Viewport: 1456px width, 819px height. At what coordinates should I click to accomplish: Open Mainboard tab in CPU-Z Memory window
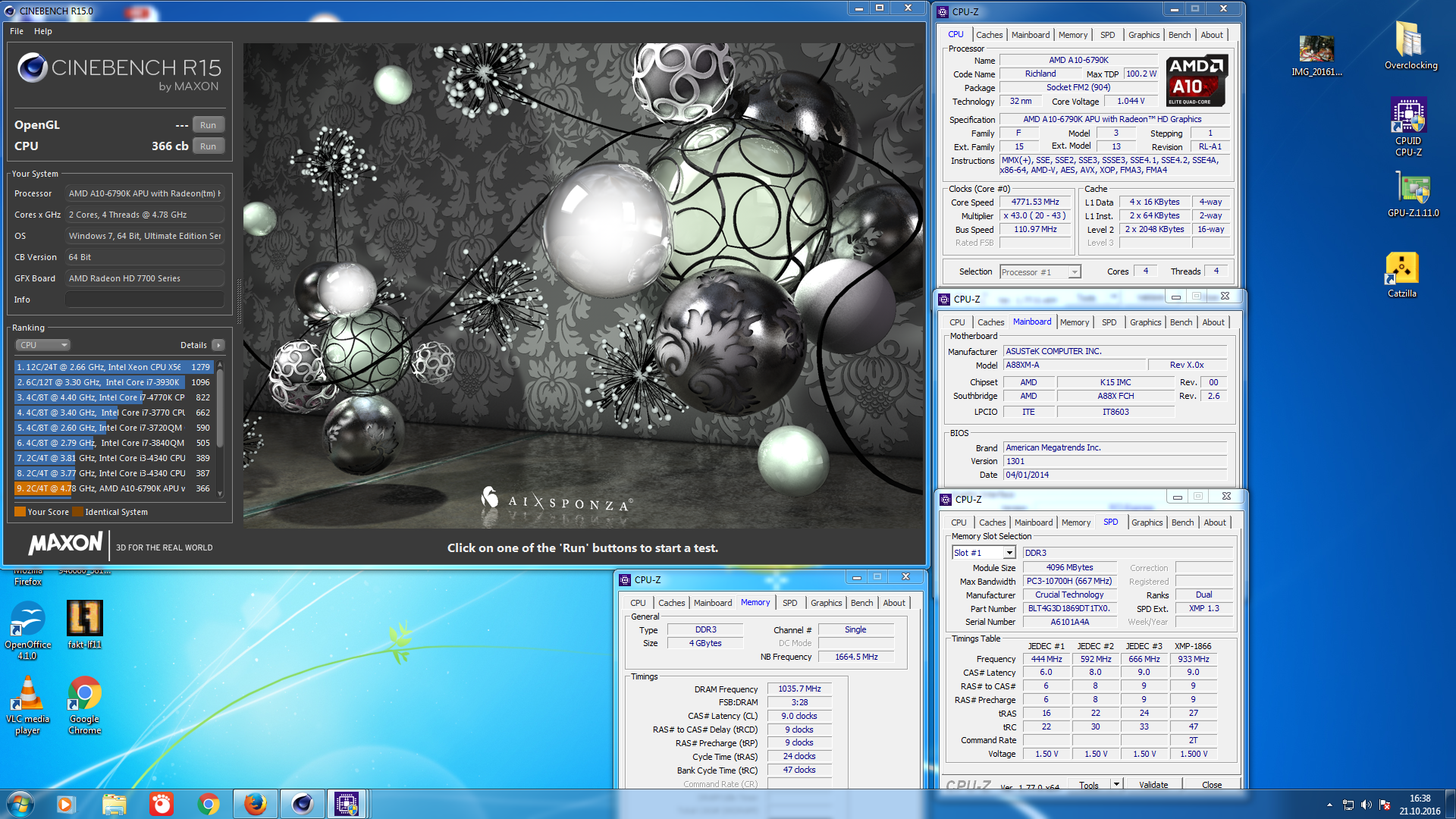tap(713, 603)
